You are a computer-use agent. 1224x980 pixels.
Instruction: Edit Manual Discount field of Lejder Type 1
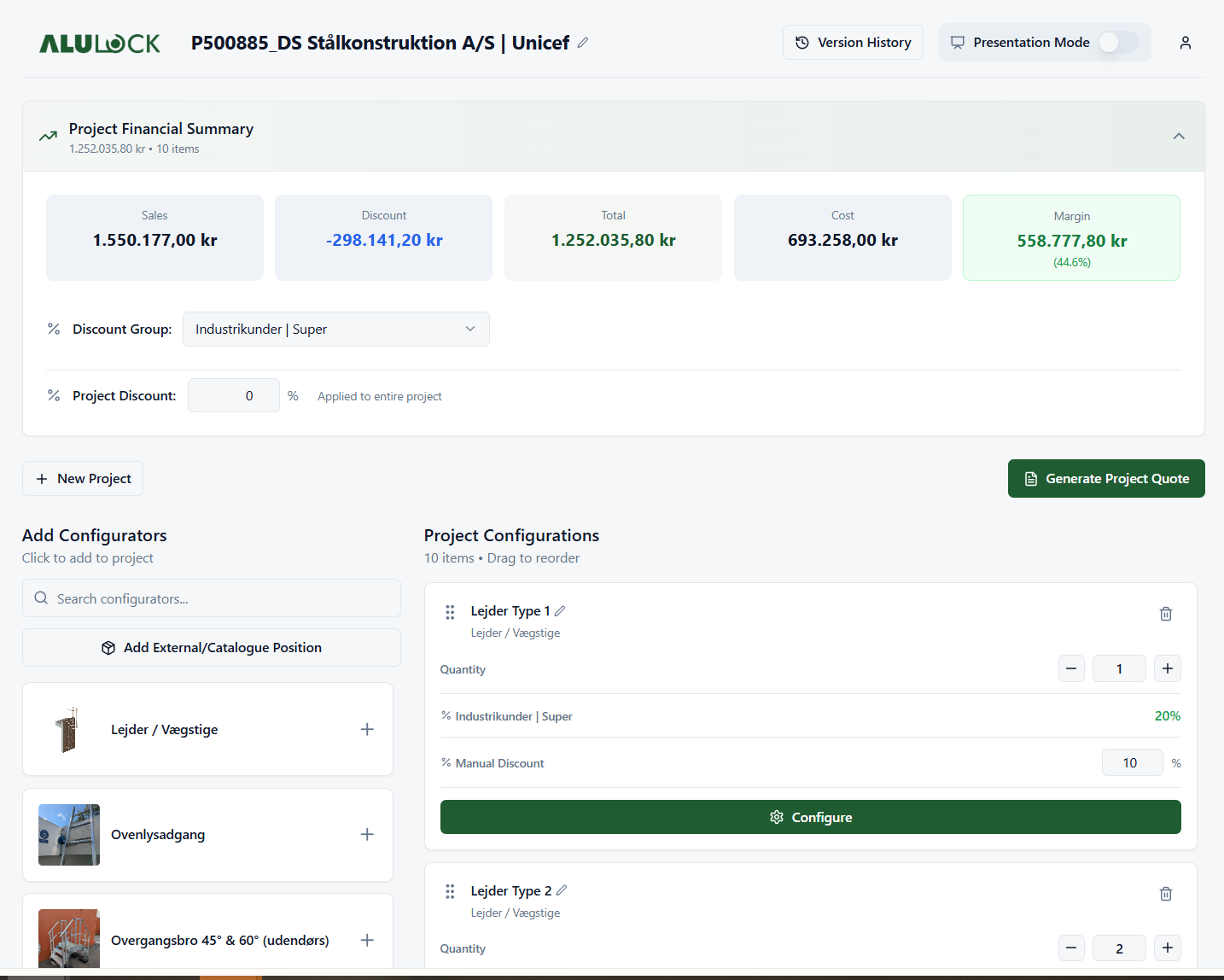point(1132,762)
